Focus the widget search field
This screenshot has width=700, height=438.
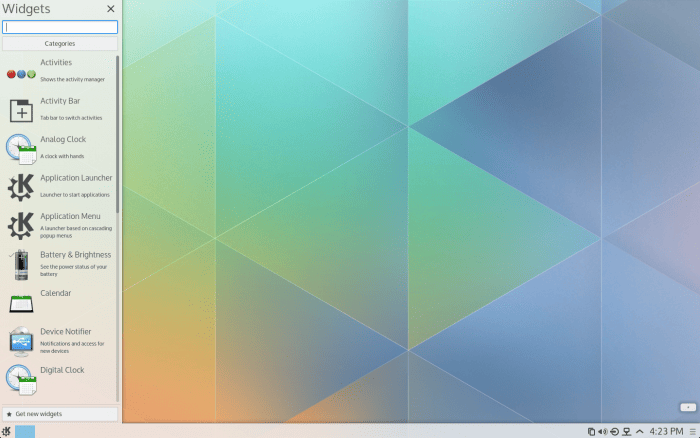(x=60, y=27)
